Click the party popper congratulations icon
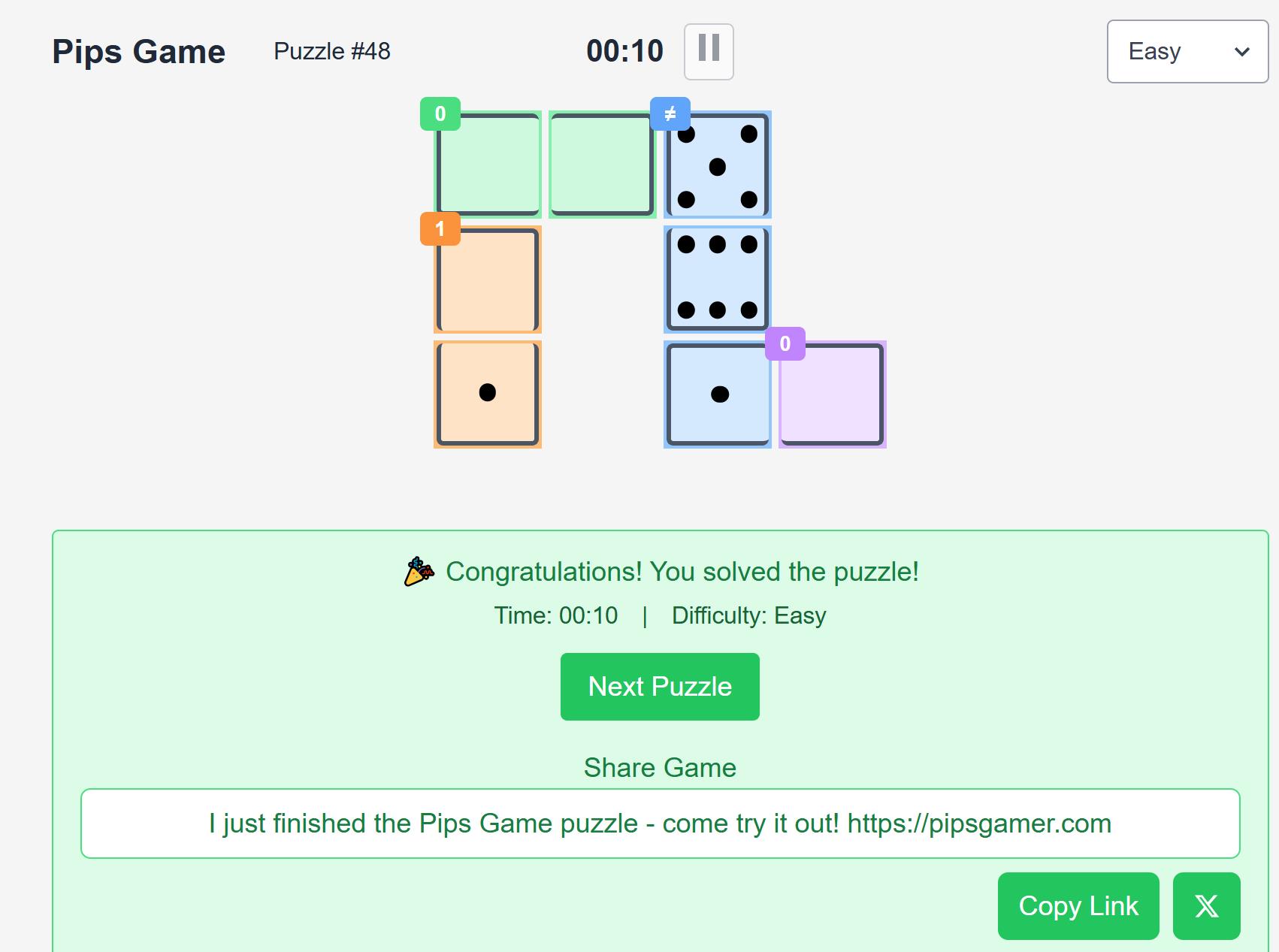Viewport: 1279px width, 952px height. (419, 572)
